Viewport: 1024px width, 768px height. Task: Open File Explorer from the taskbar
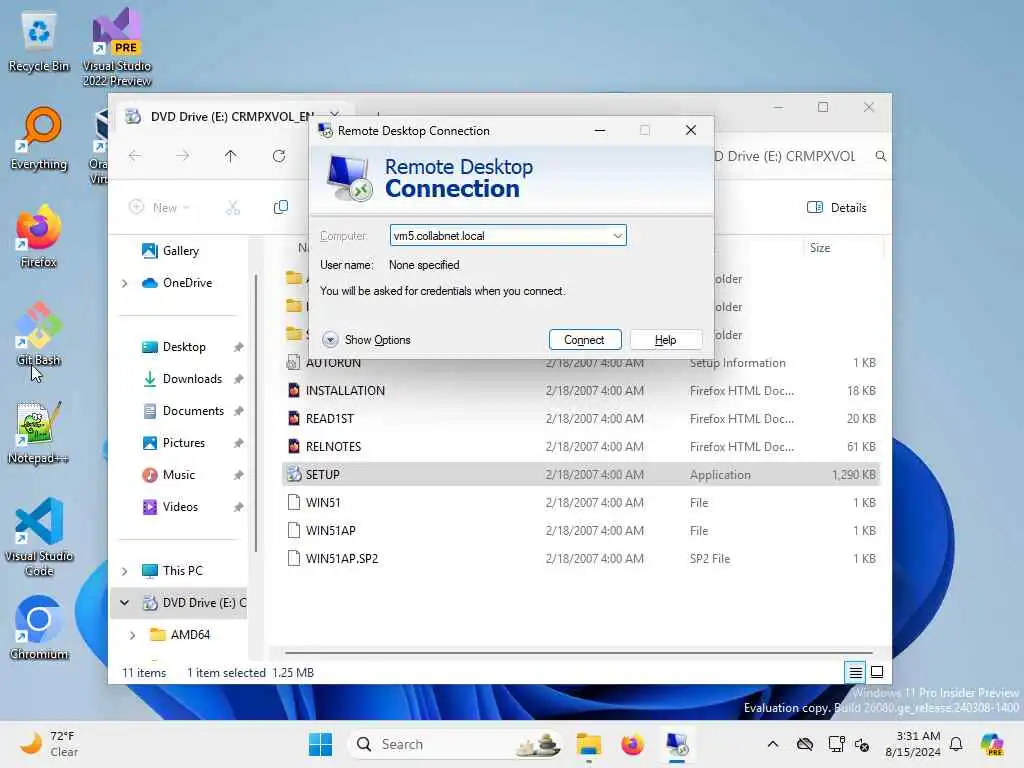point(588,744)
